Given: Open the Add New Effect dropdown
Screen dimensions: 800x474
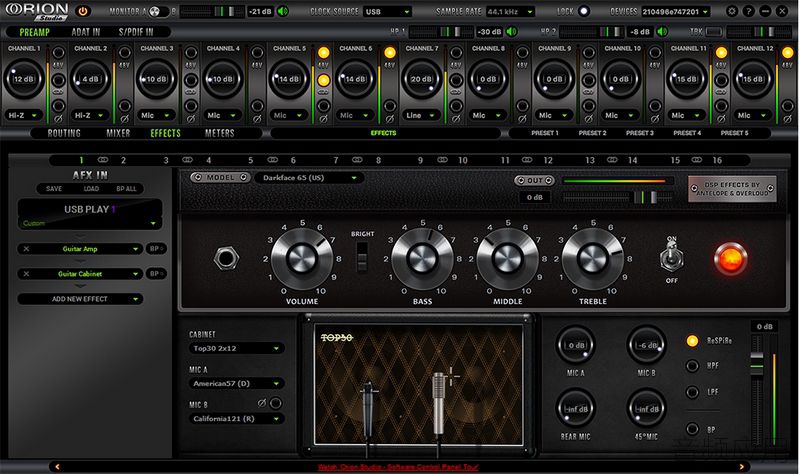Looking at the screenshot, I should pos(80,299).
